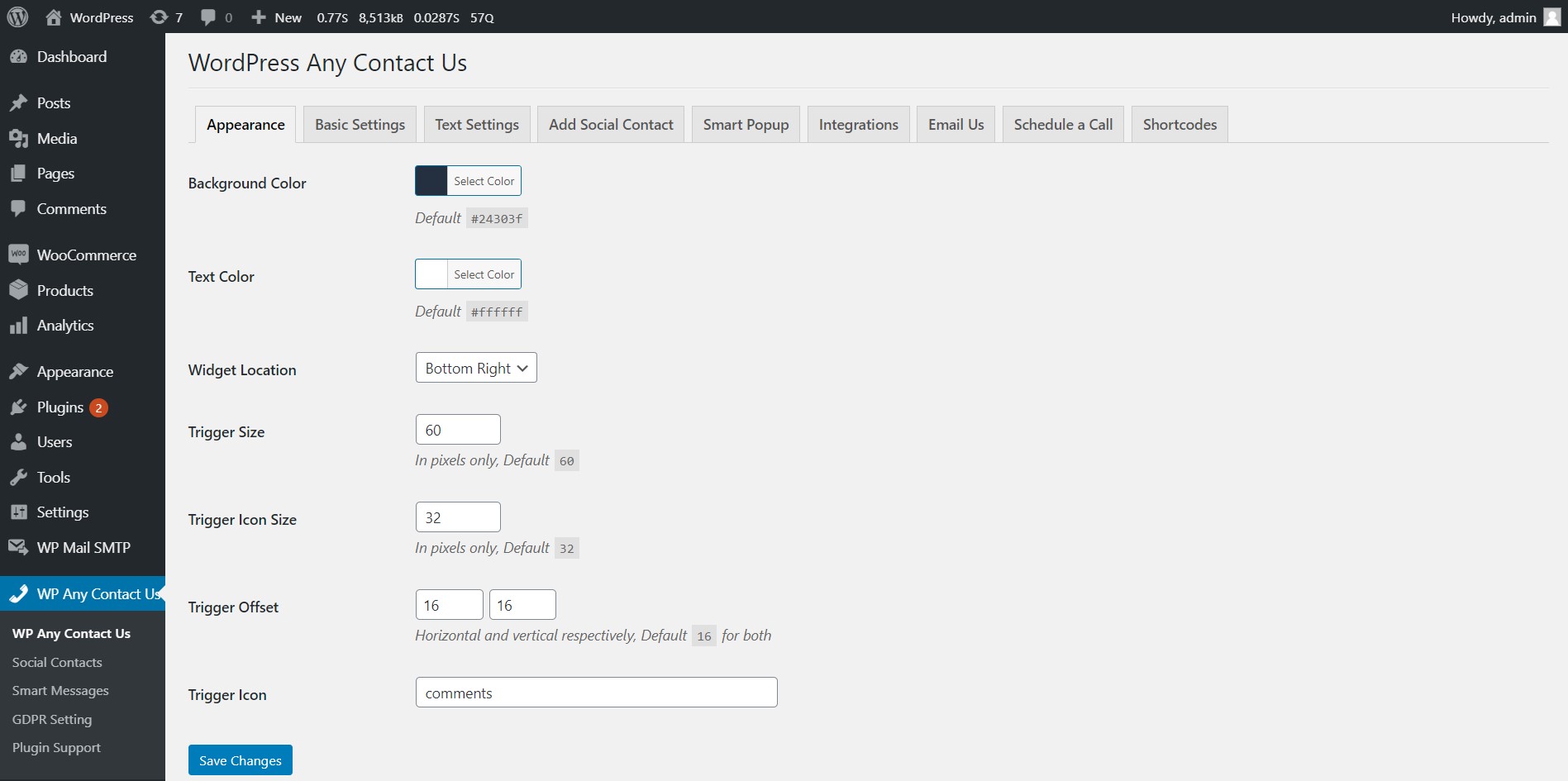Click Select Color for Text Color
Viewport: 1568px width, 781px height.
coord(484,274)
